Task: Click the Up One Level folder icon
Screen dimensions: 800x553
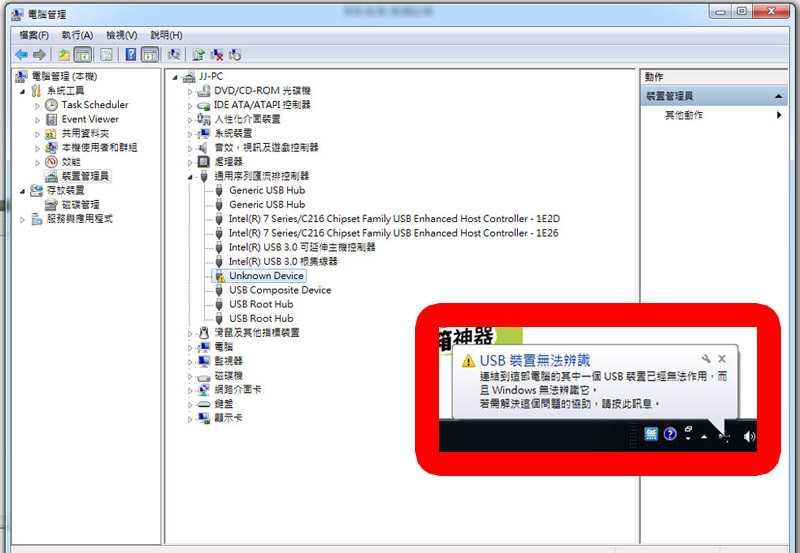Action: [x=63, y=55]
